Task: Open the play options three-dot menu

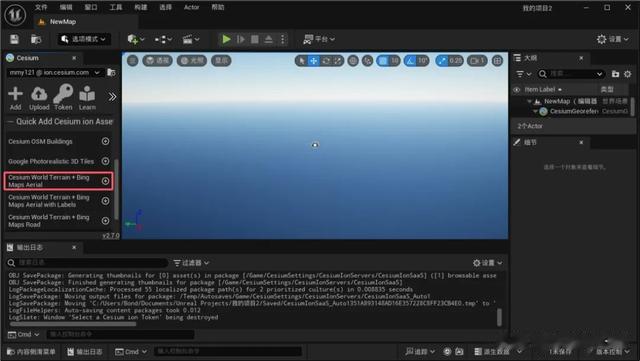Action: coord(282,39)
